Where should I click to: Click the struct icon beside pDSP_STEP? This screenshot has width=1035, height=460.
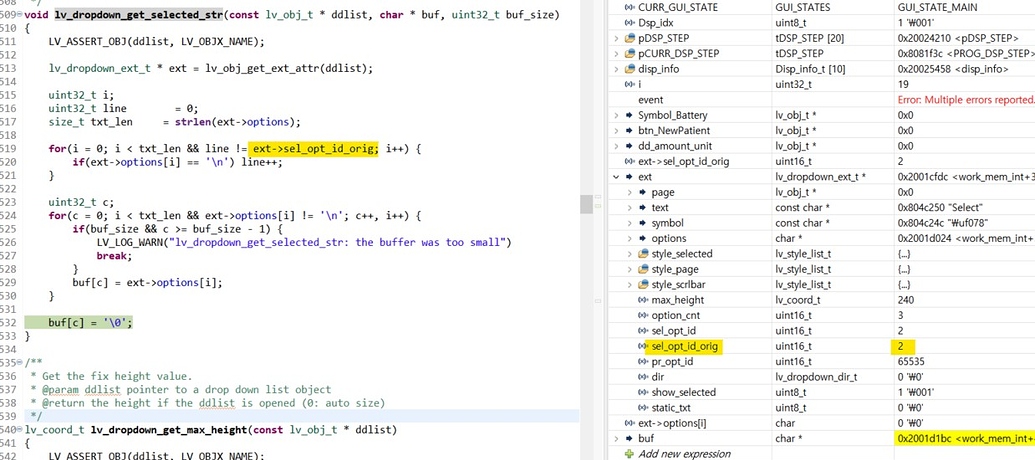pyautogui.click(x=629, y=38)
